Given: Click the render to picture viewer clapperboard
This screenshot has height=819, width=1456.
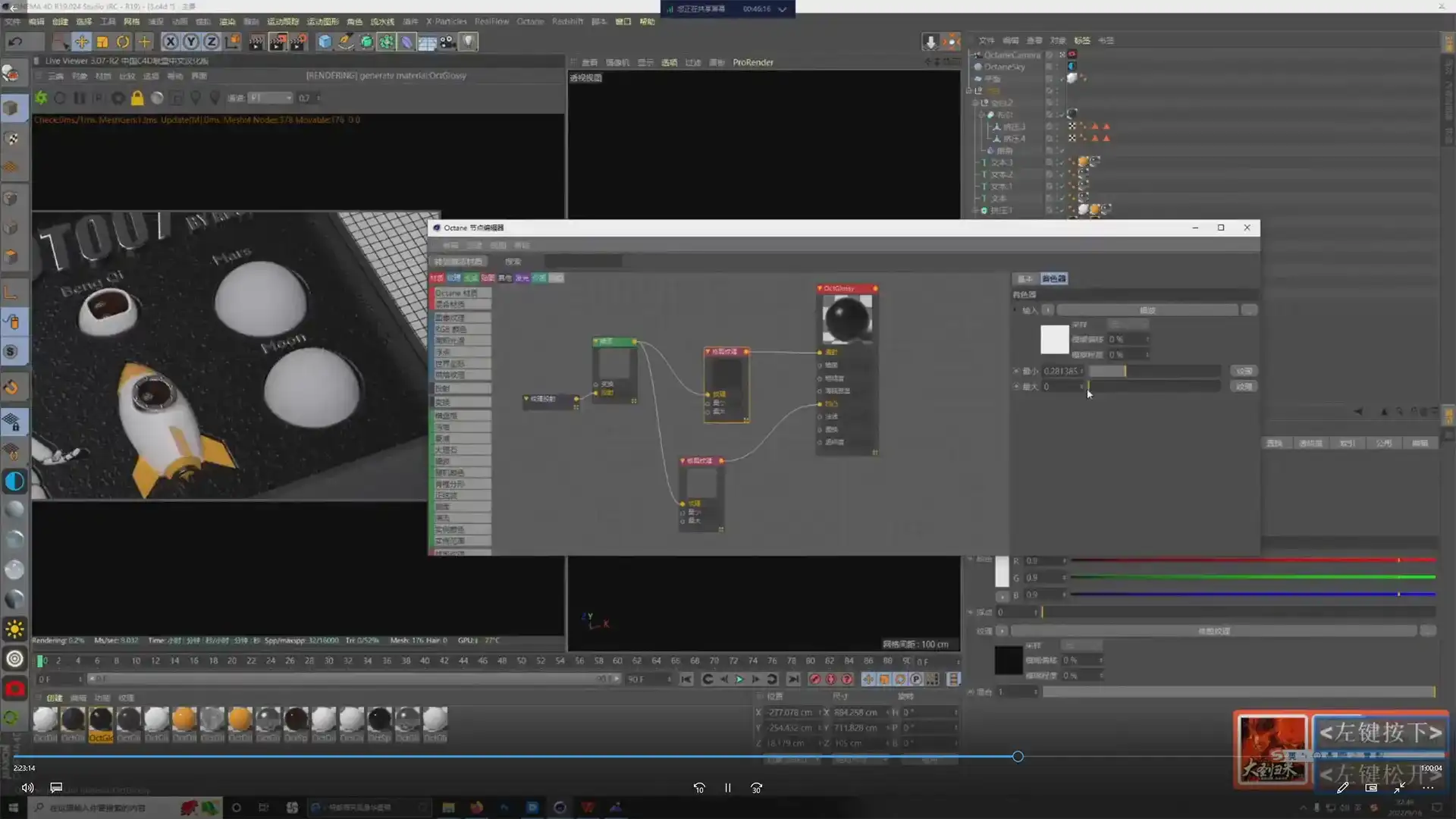Looking at the screenshot, I should tap(277, 42).
